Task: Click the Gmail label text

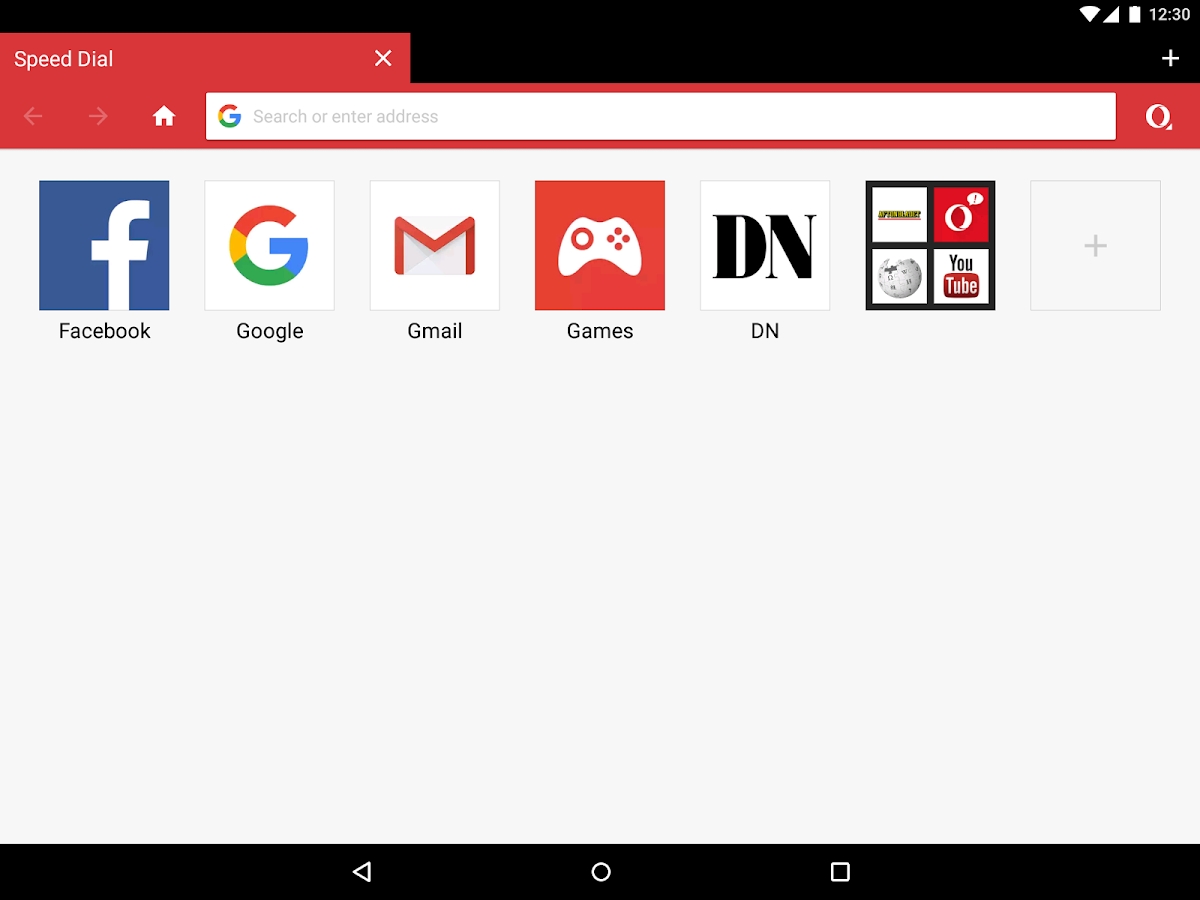Action: pyautogui.click(x=435, y=331)
